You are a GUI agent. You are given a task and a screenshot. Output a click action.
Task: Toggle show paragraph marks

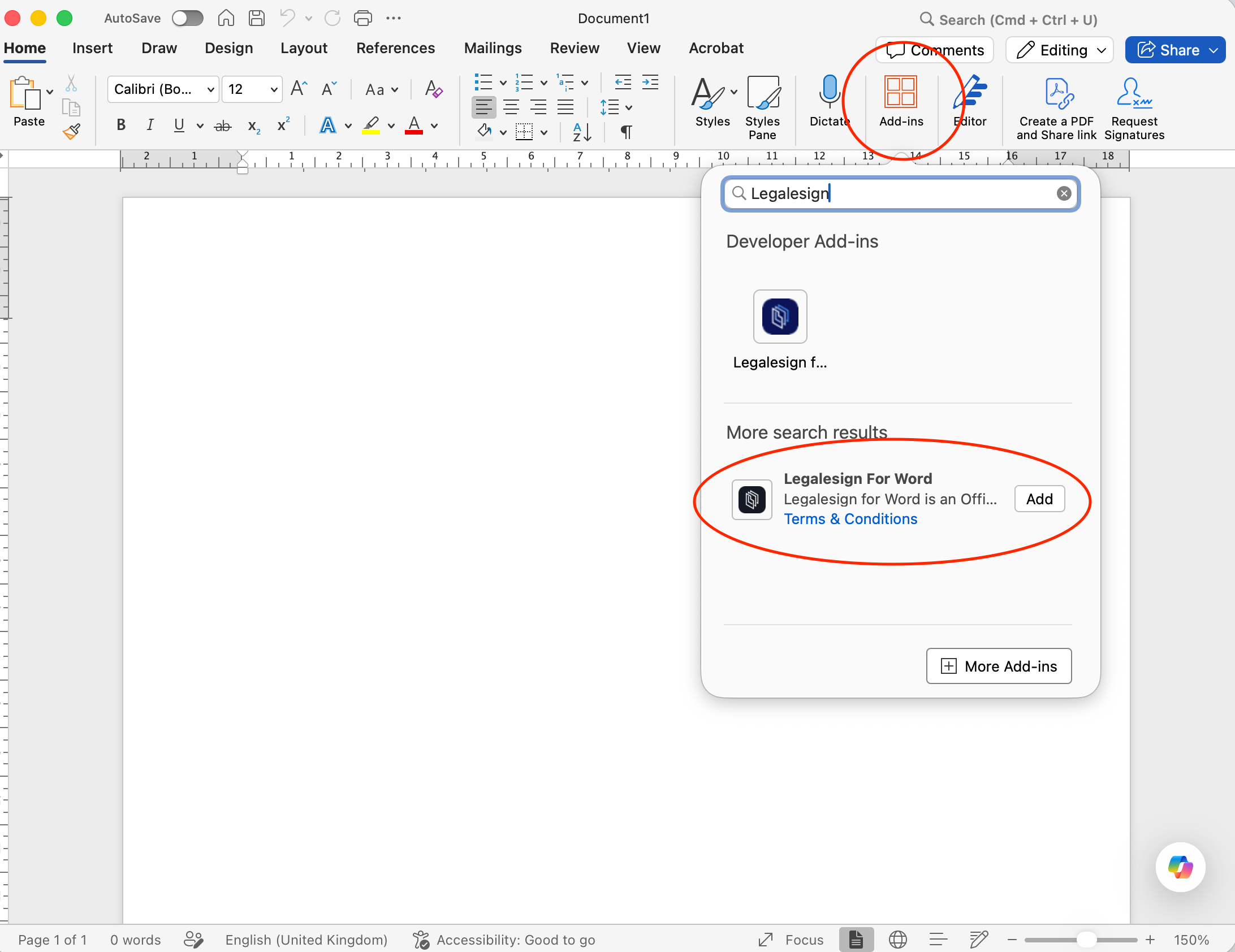(626, 132)
